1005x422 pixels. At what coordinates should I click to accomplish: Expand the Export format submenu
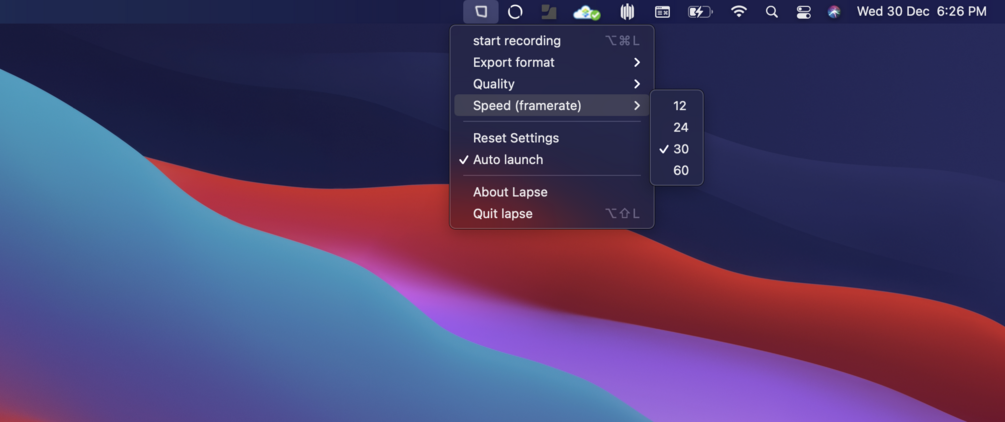pyautogui.click(x=552, y=62)
